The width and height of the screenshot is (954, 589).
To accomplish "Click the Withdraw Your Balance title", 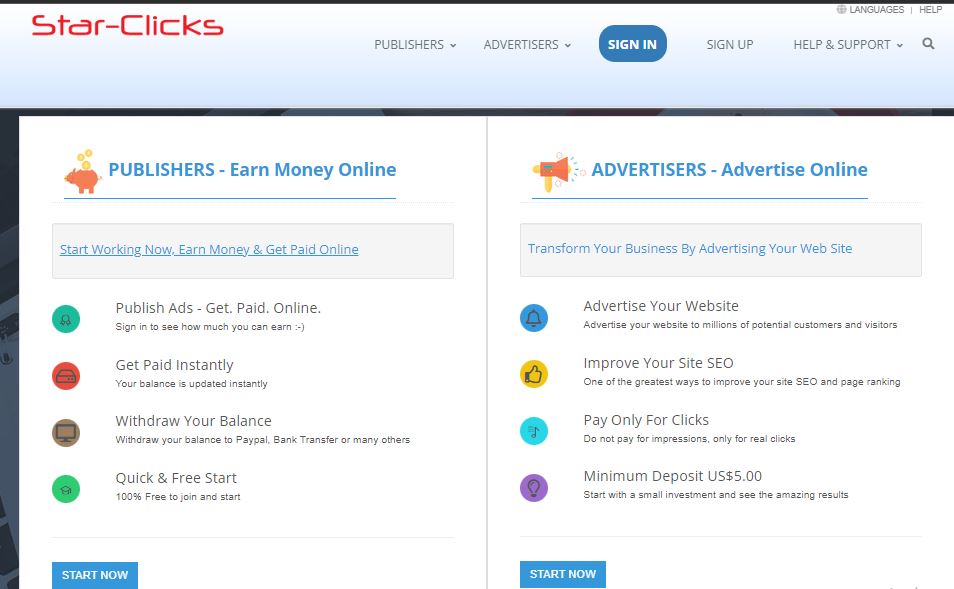I will [193, 421].
